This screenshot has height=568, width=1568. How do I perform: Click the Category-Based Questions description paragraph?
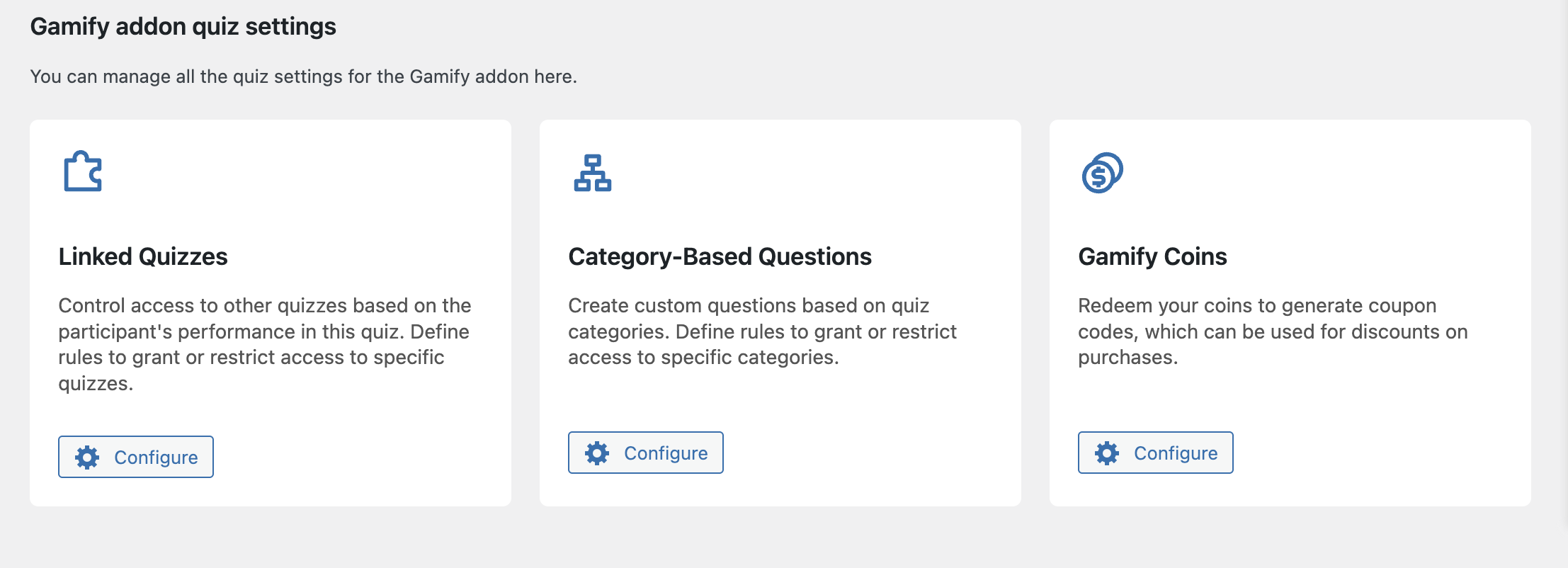[x=763, y=331]
